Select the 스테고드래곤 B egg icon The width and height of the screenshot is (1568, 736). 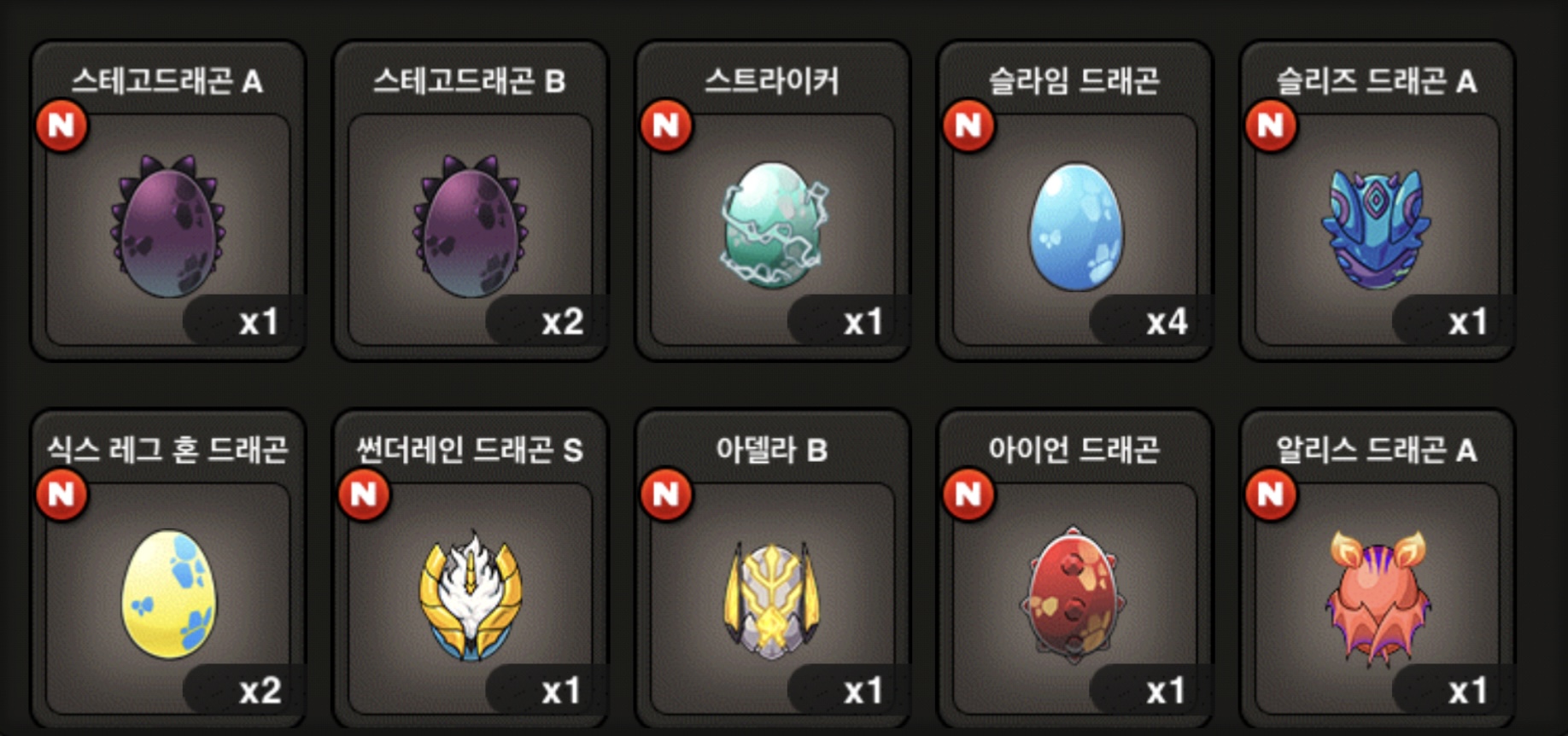470,226
